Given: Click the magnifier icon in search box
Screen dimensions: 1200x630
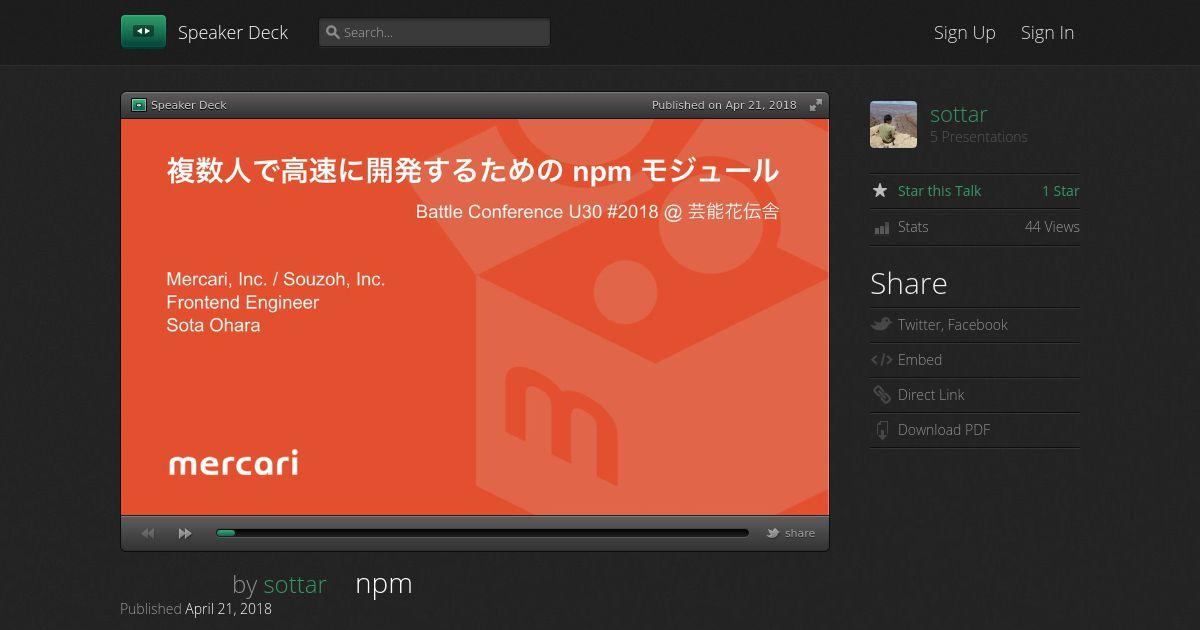Looking at the screenshot, I should coord(333,32).
